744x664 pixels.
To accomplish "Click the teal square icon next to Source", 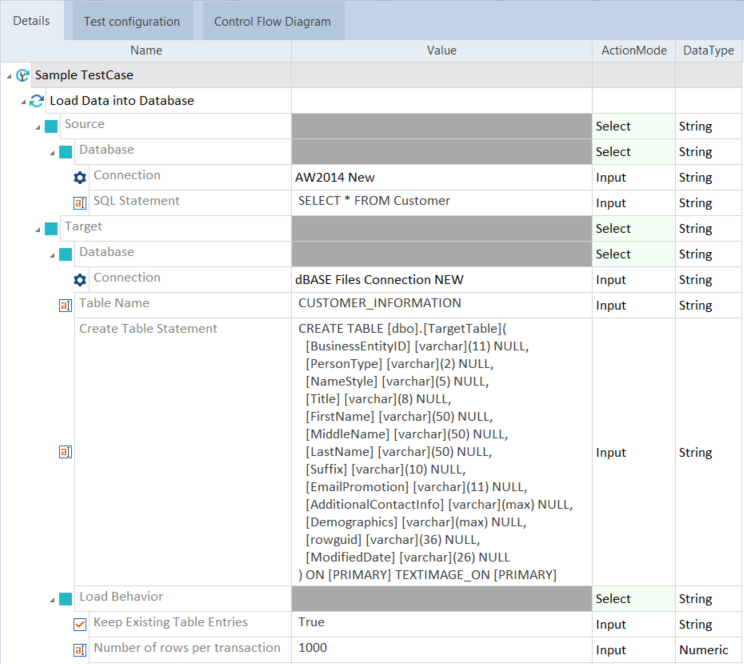I will point(51,127).
